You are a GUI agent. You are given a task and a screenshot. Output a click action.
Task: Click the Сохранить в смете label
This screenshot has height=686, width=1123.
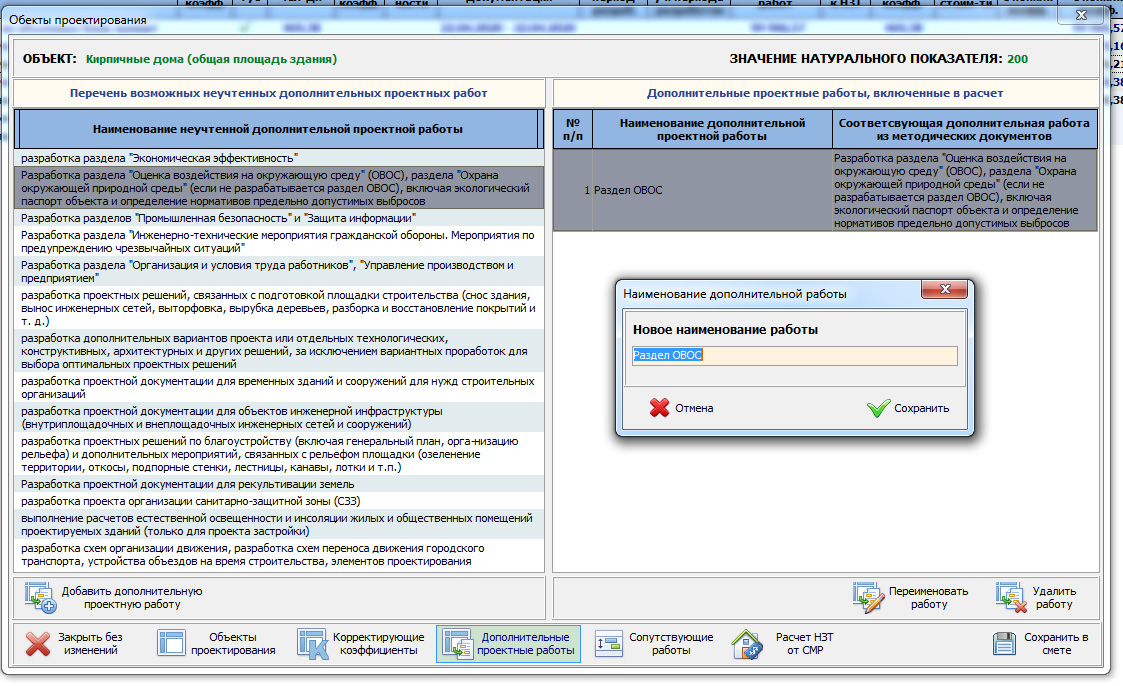[1056, 644]
